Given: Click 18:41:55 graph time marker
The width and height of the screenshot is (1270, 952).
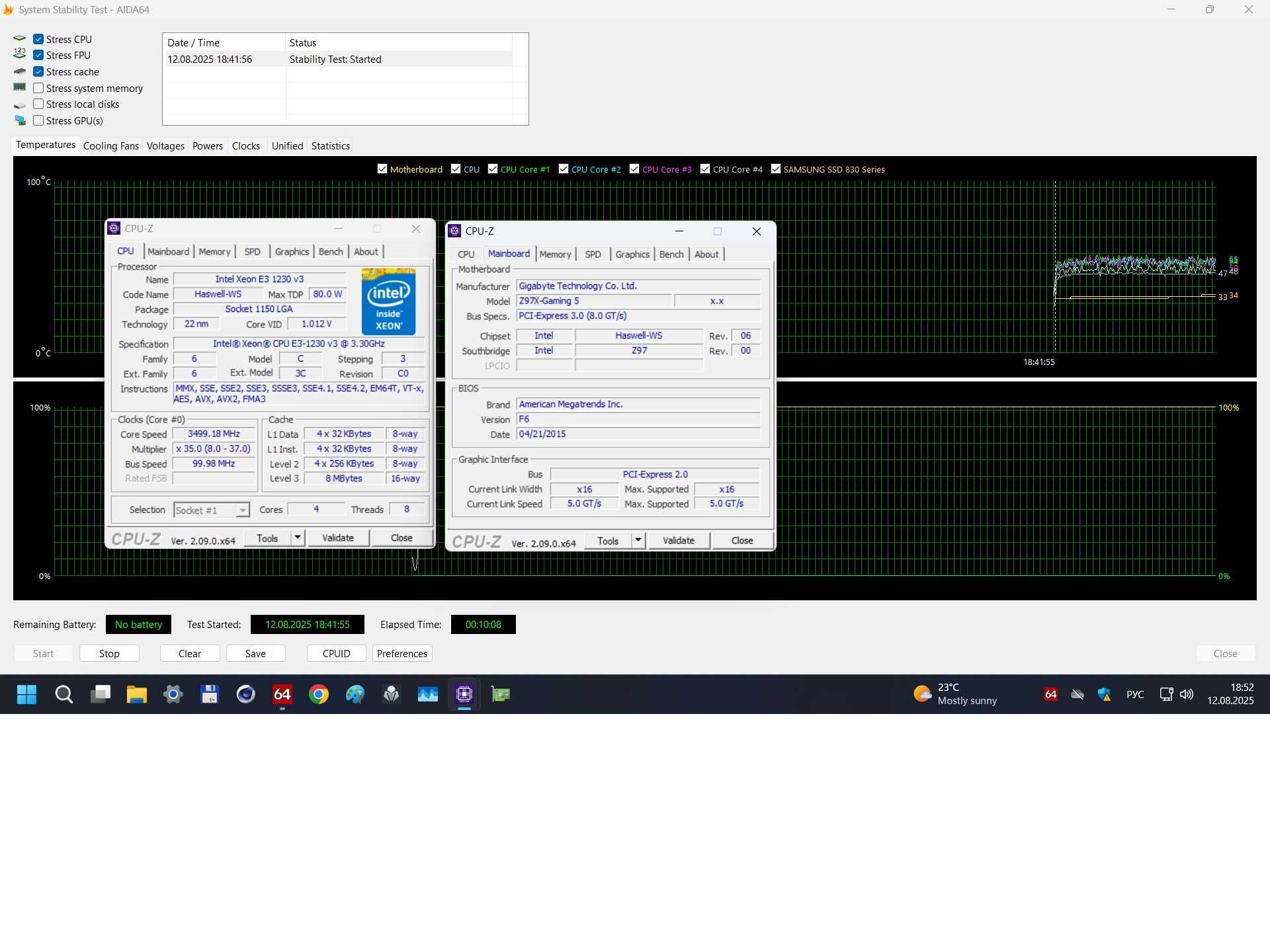Looking at the screenshot, I should click(x=1038, y=362).
